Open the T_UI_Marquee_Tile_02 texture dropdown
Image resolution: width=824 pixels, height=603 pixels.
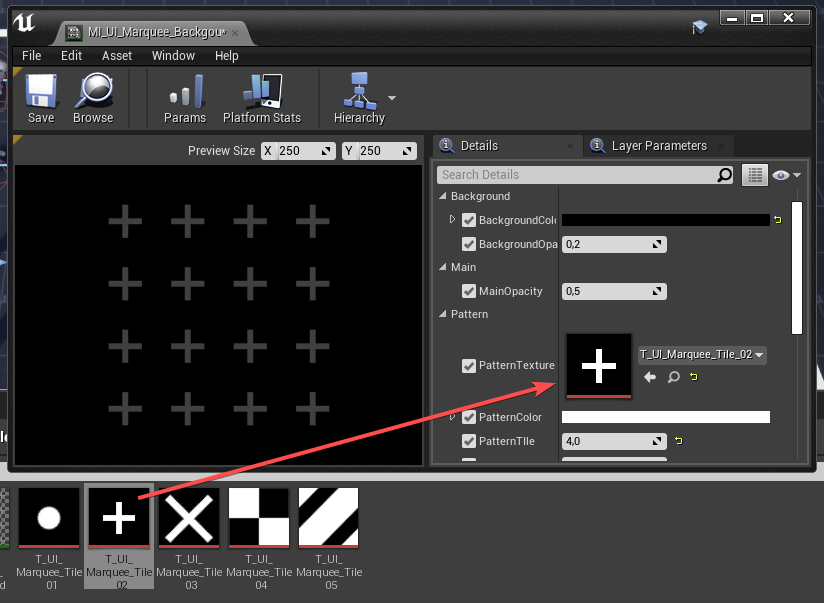coord(702,355)
